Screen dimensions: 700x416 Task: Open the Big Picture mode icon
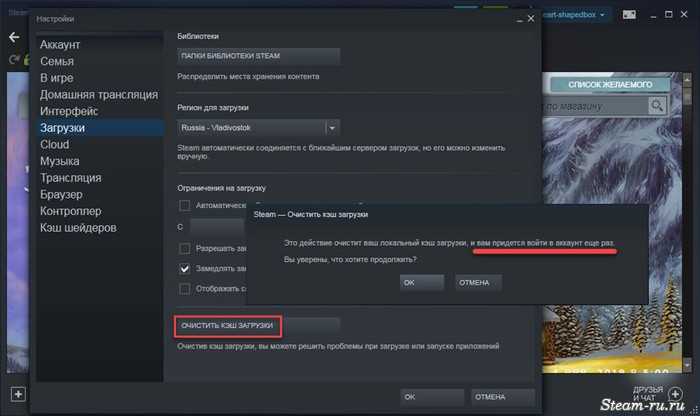point(629,15)
